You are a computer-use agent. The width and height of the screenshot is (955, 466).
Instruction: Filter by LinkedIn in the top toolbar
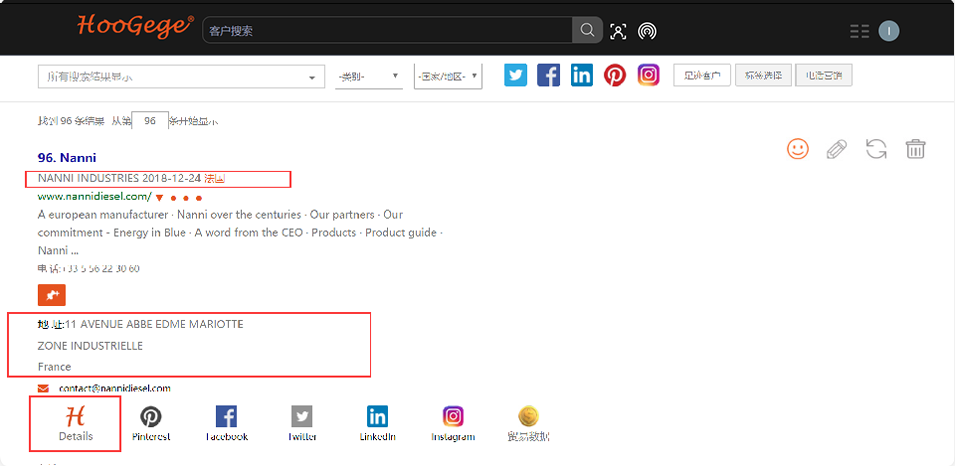coord(582,76)
